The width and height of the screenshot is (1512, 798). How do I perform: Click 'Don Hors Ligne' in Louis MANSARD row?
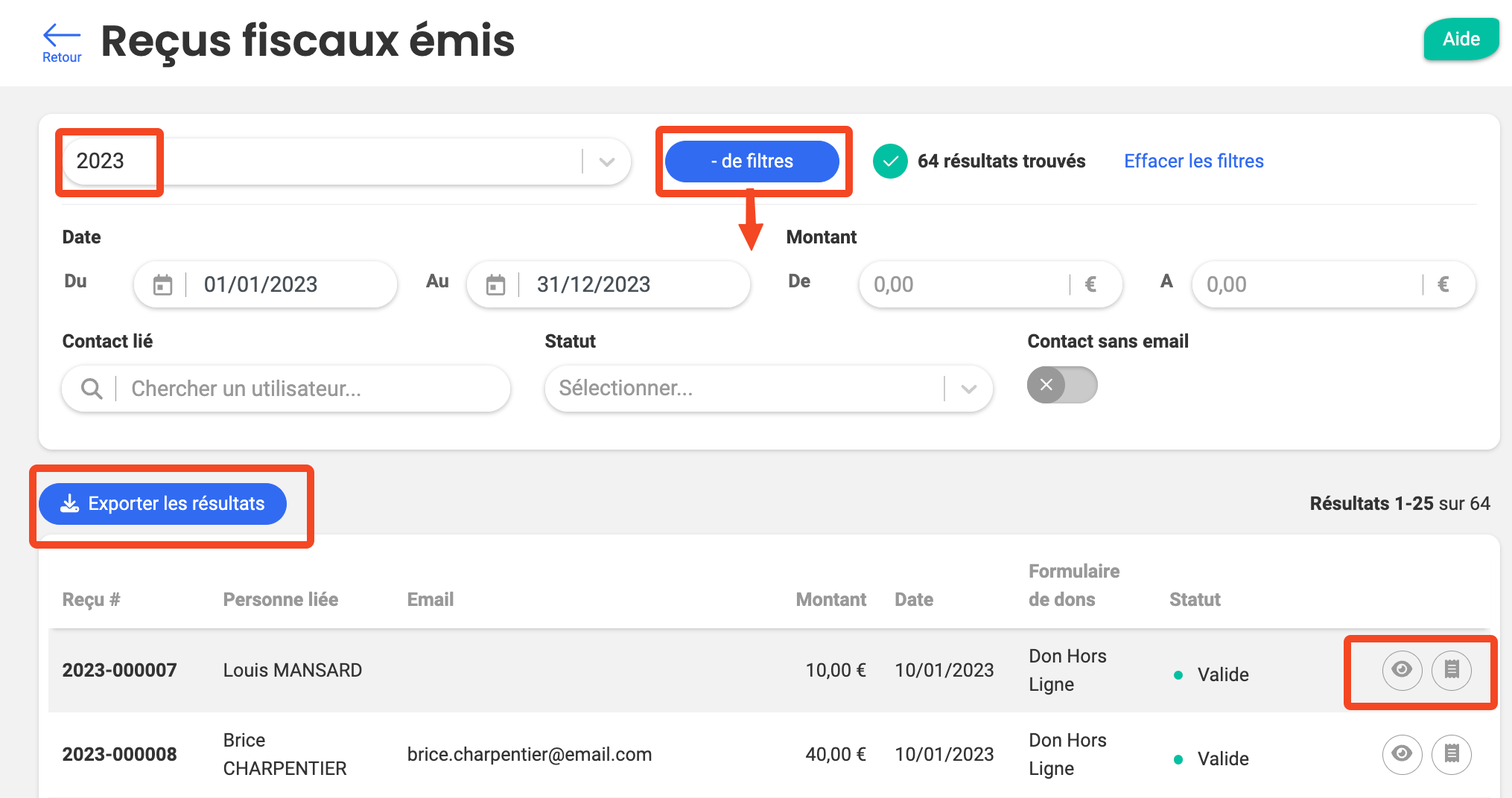click(1067, 670)
